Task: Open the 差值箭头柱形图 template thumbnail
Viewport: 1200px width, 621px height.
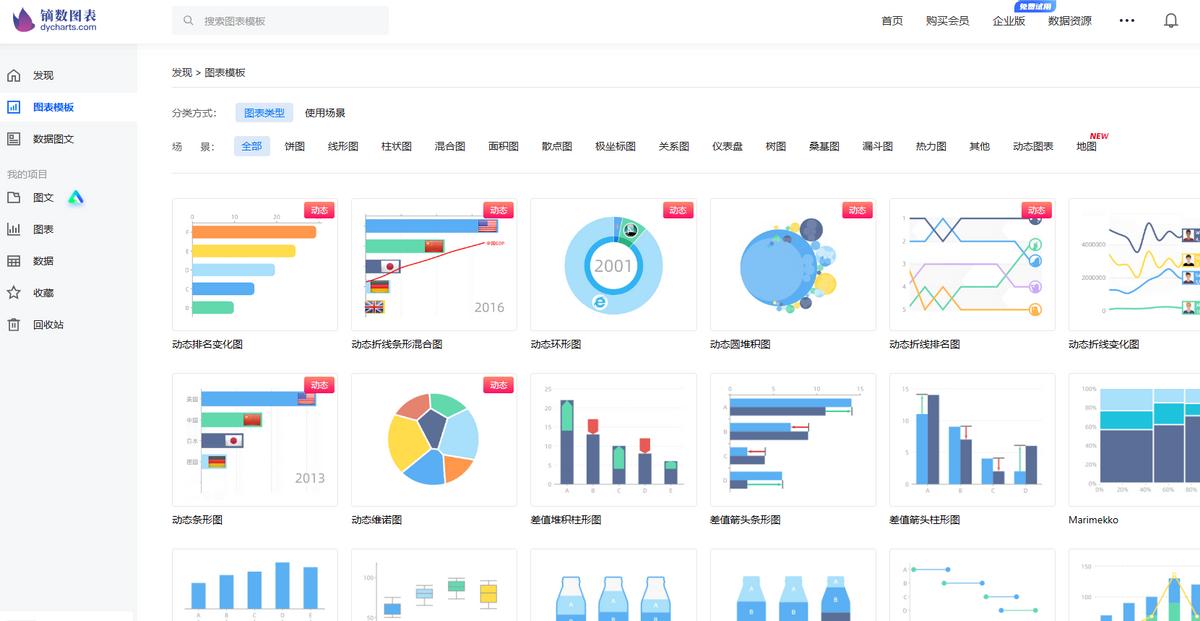Action: pos(972,440)
